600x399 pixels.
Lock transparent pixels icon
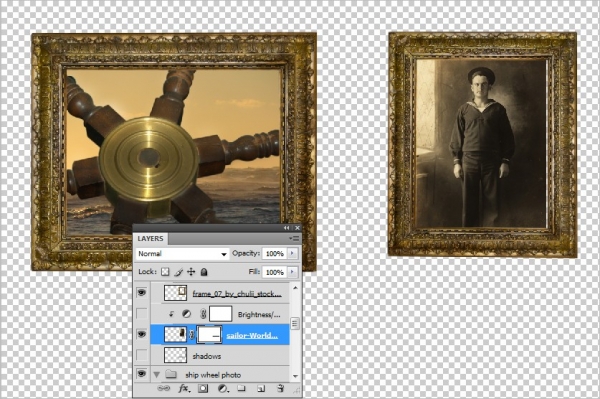(x=165, y=272)
